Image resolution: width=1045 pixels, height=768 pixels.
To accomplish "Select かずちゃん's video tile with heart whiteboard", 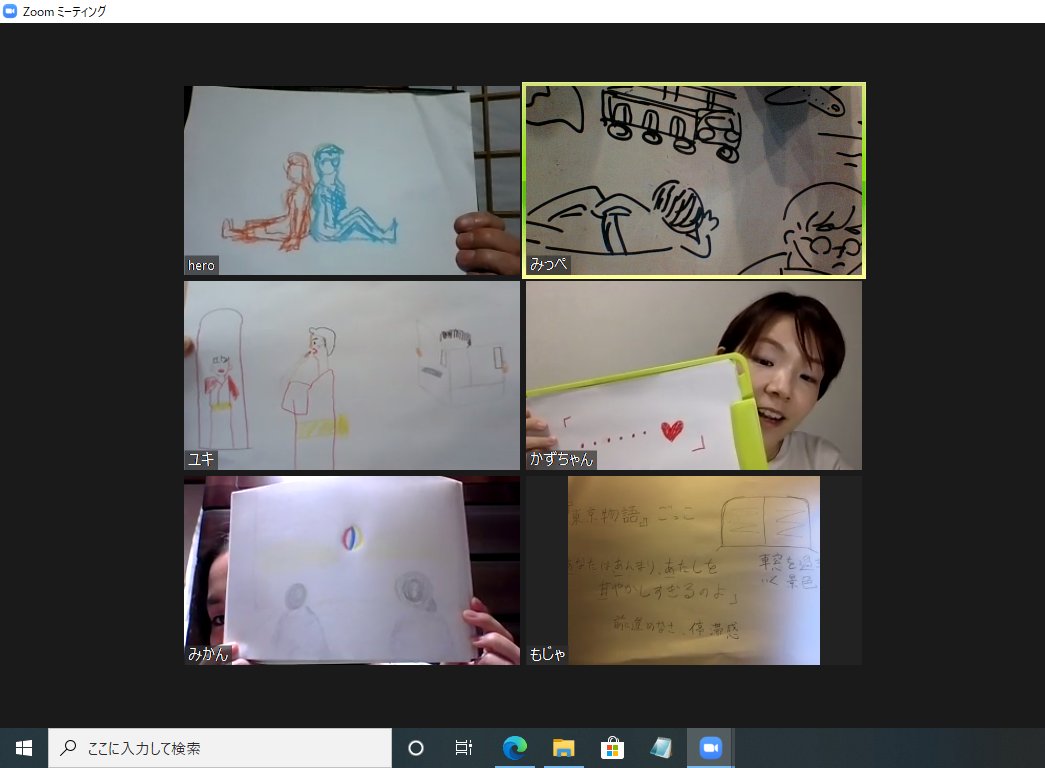I will pos(694,375).
